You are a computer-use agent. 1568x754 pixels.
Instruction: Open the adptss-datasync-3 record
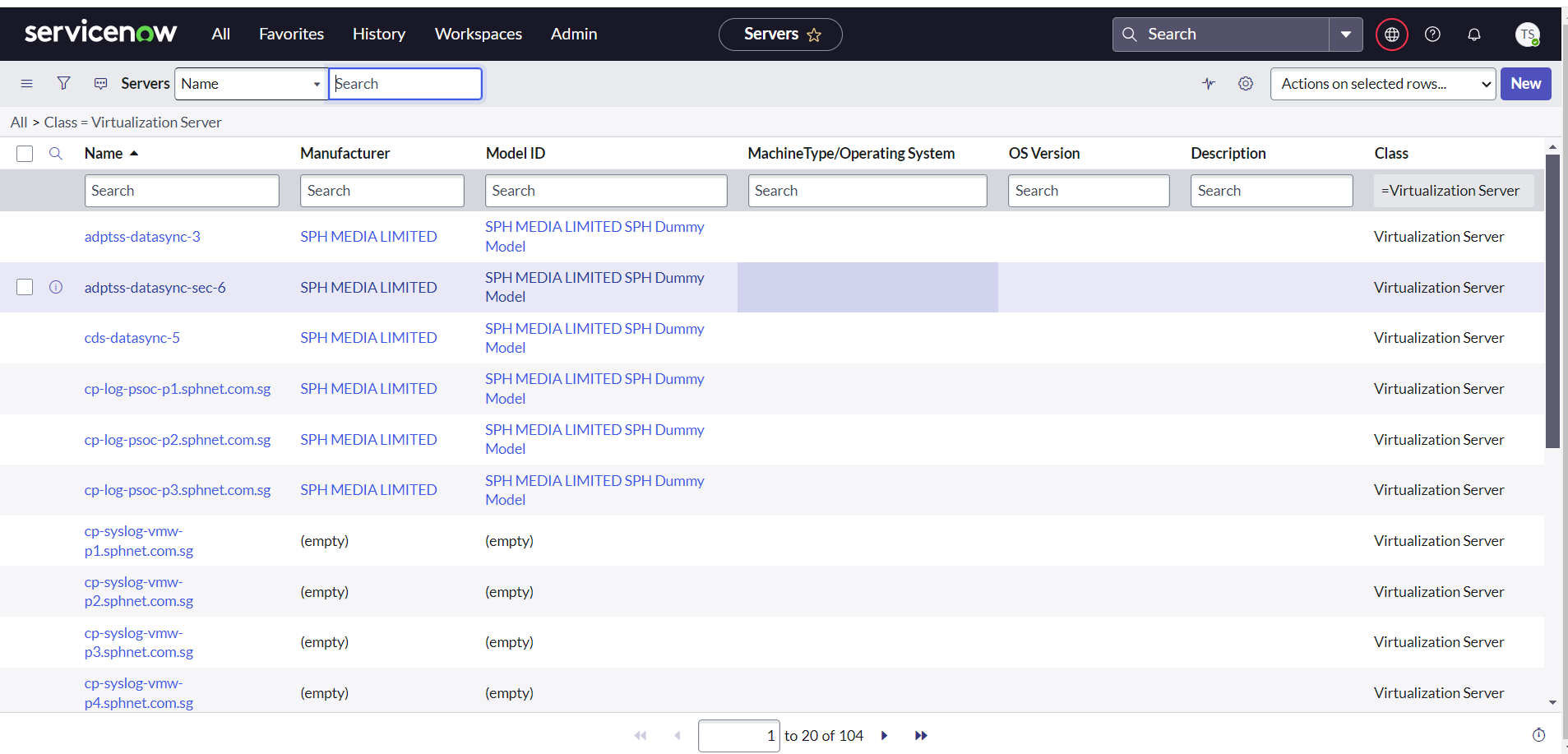(x=142, y=237)
